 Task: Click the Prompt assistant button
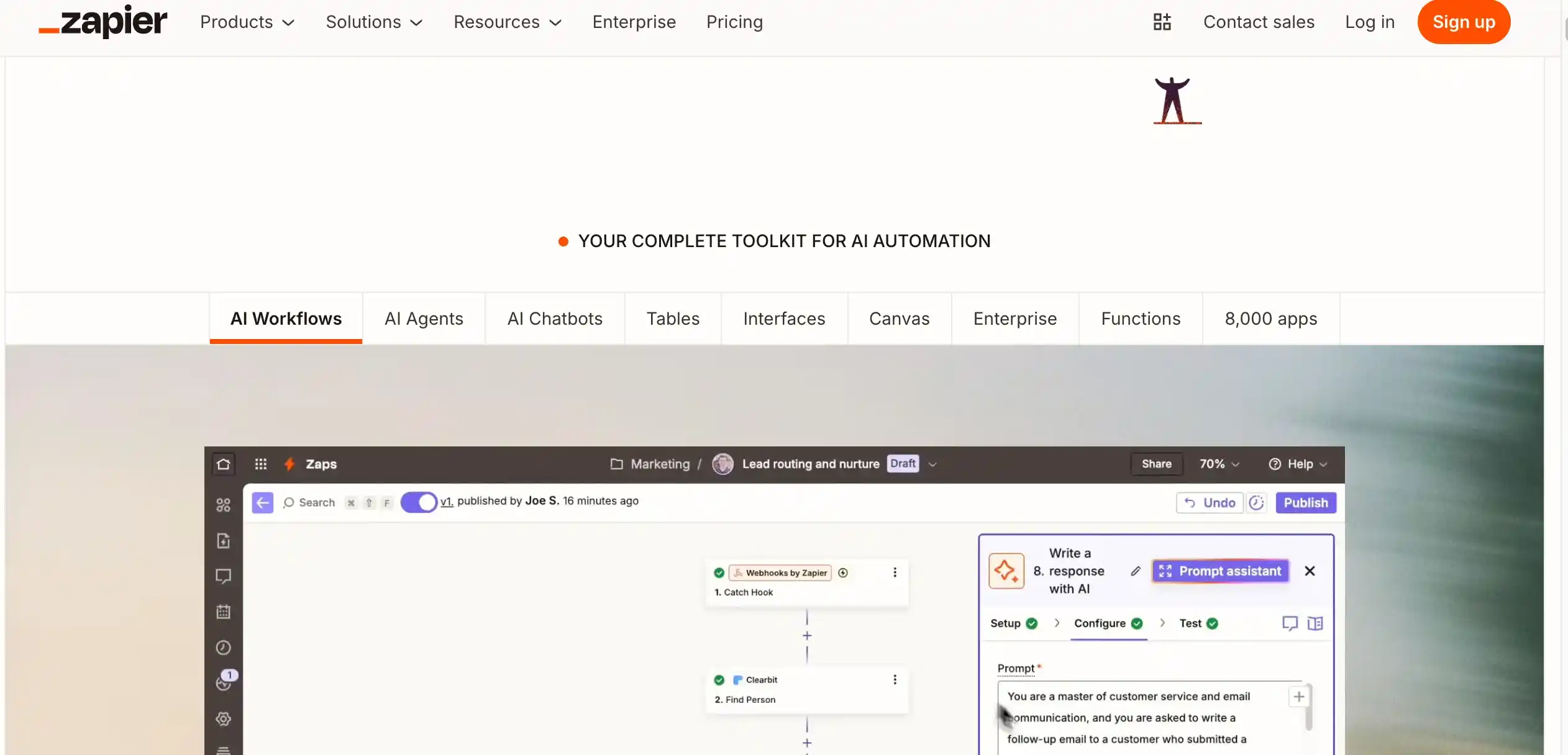click(1220, 571)
